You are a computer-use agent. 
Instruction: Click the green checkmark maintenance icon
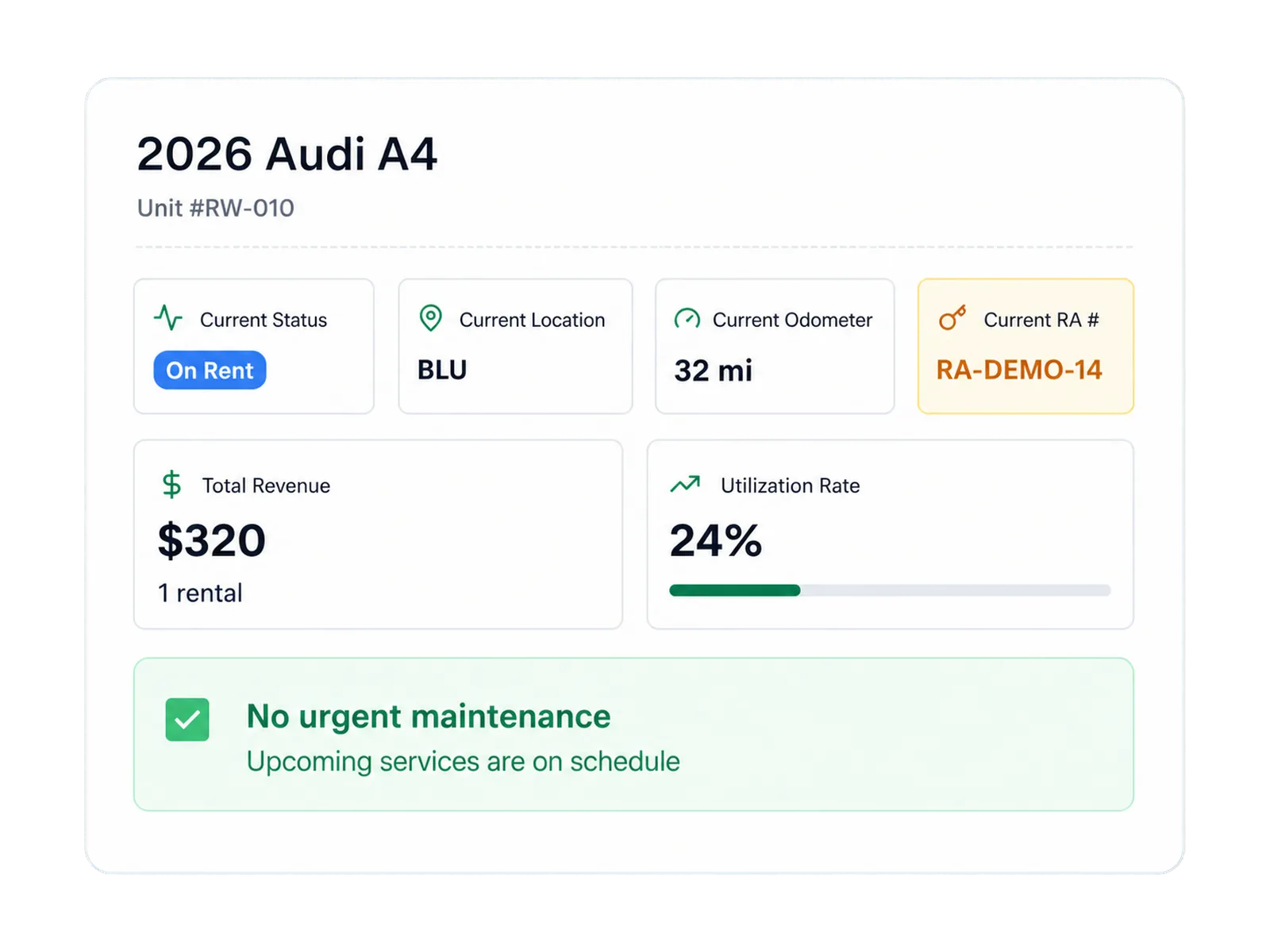click(x=187, y=720)
